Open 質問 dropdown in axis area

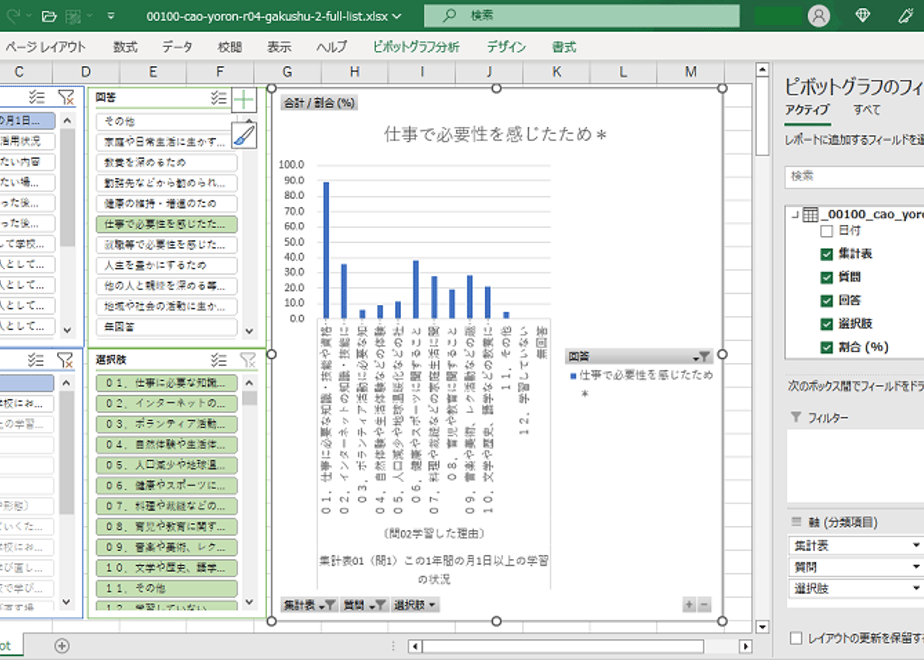pyautogui.click(x=916, y=566)
